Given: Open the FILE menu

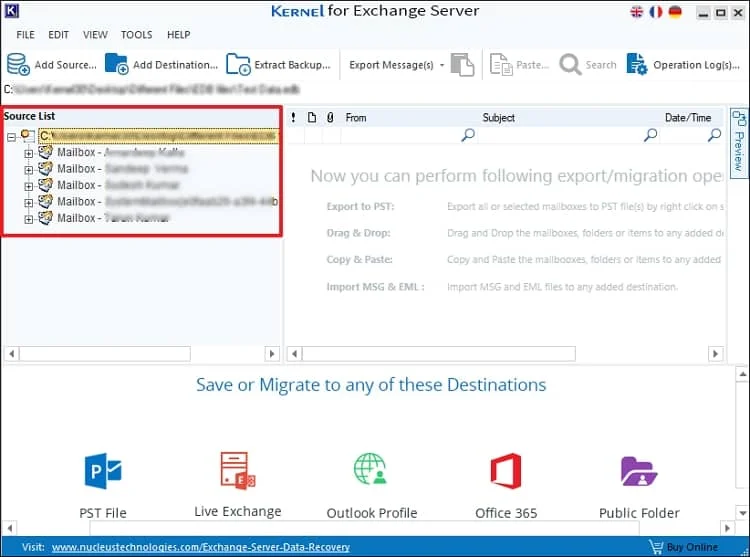Looking at the screenshot, I should (25, 34).
